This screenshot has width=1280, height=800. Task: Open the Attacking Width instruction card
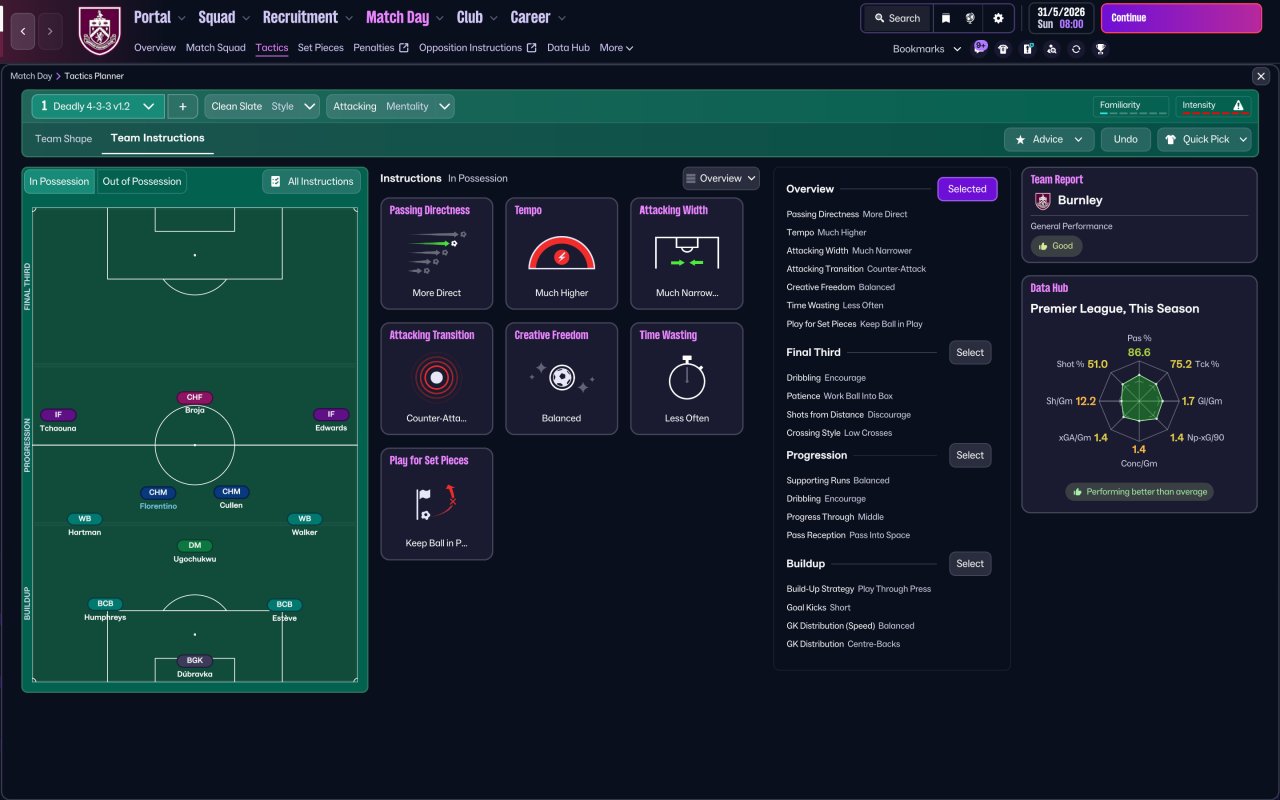(x=687, y=253)
